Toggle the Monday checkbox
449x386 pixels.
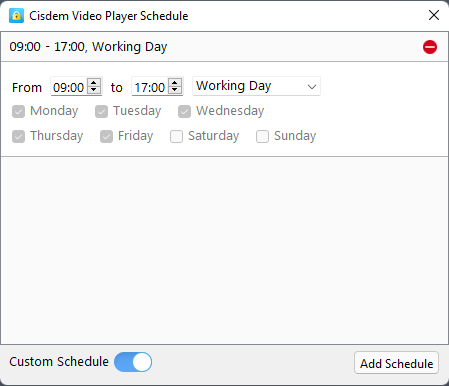click(x=18, y=111)
